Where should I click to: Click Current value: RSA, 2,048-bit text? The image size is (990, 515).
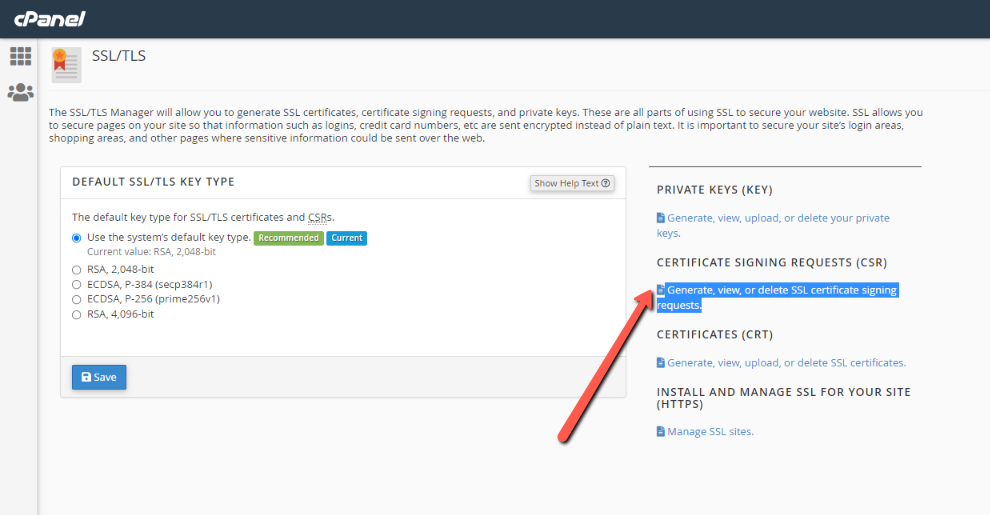click(x=152, y=251)
